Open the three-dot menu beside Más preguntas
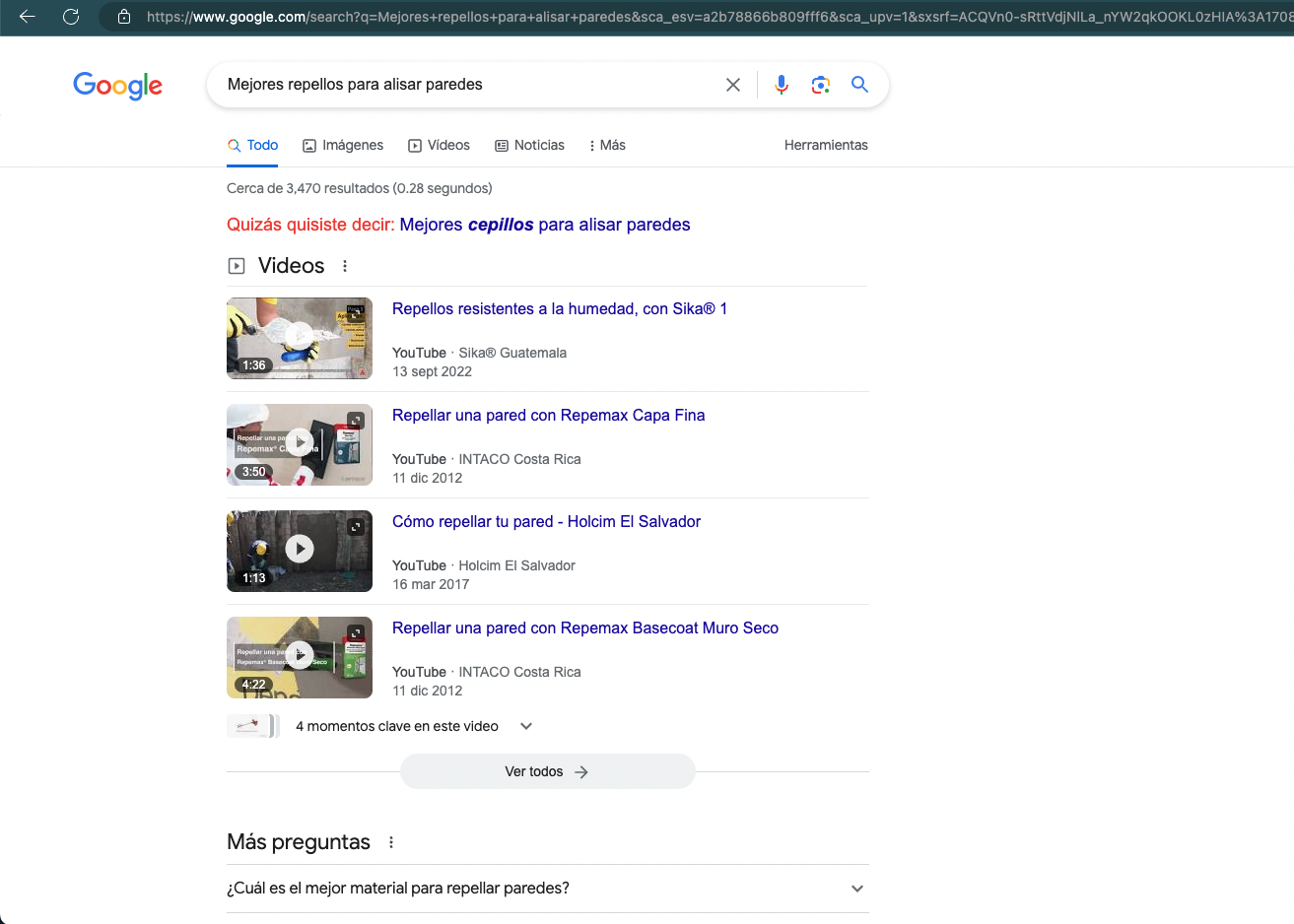1294x924 pixels. 391,842
